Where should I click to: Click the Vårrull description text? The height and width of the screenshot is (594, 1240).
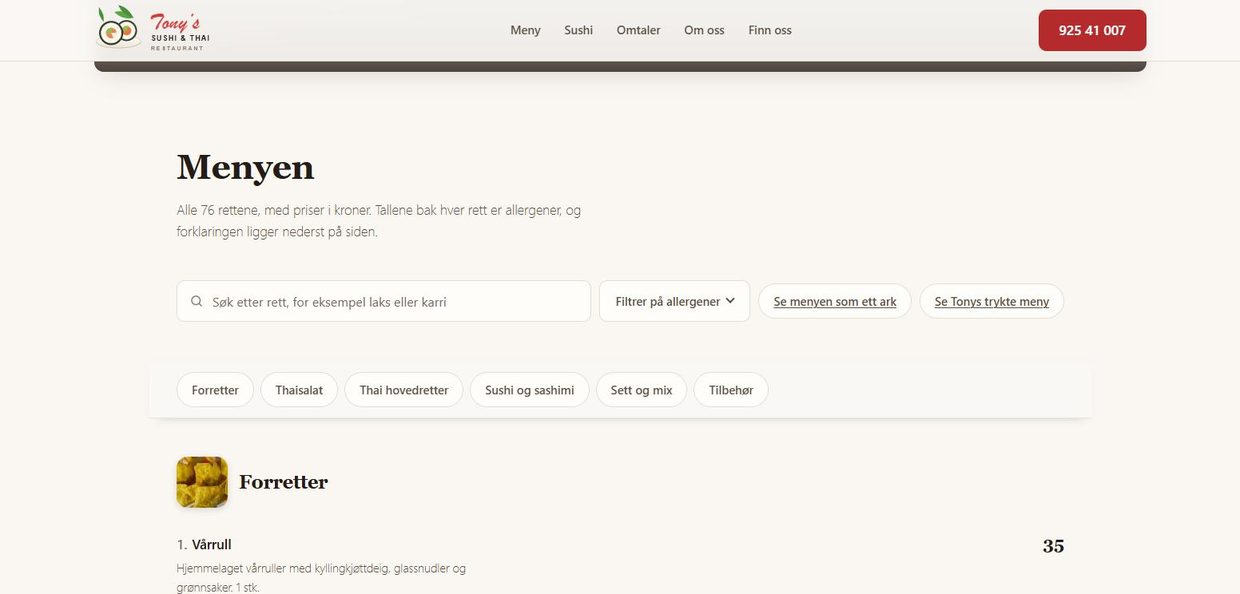[x=321, y=578]
